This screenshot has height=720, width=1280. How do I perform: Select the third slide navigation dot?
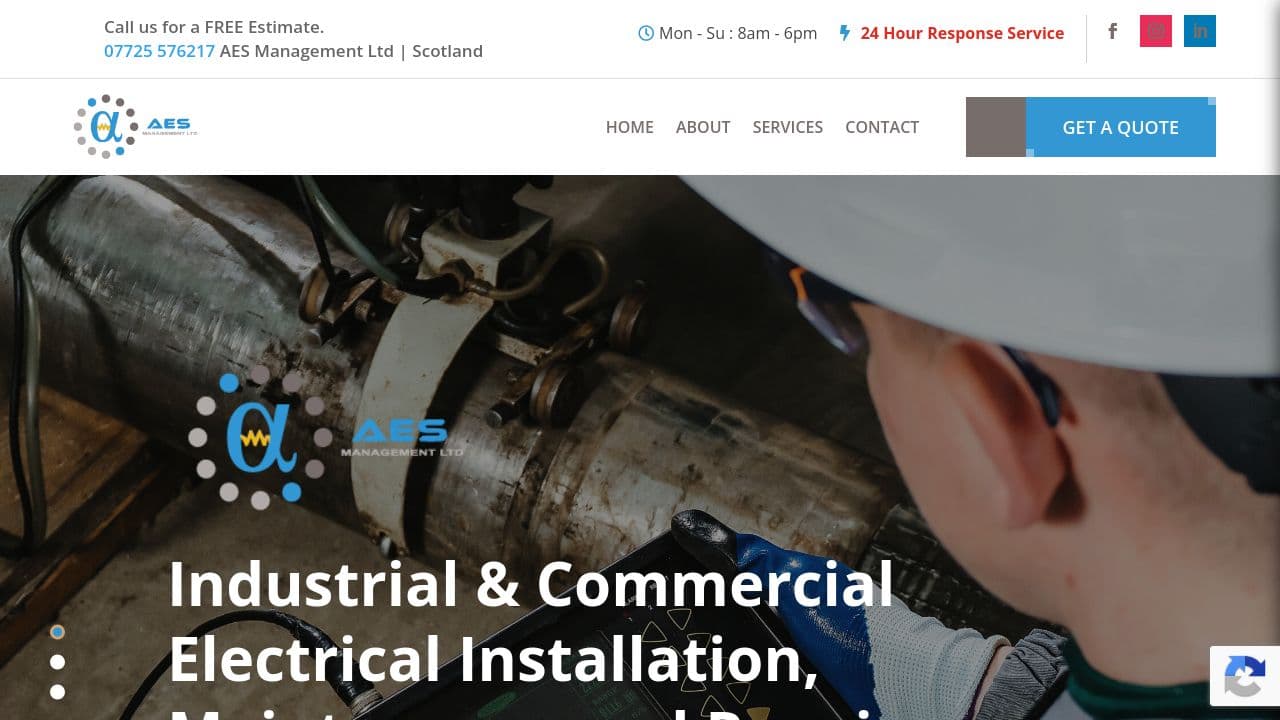click(57, 692)
